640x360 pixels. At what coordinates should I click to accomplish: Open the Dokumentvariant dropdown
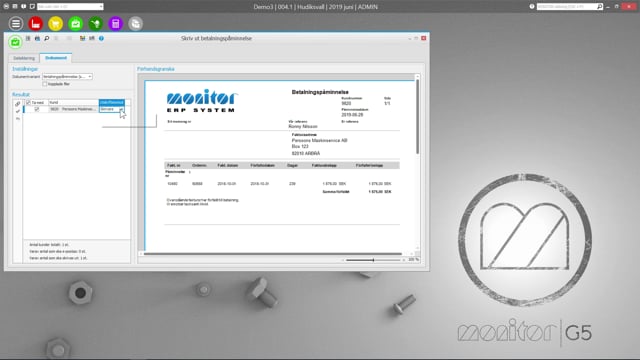[x=90, y=77]
